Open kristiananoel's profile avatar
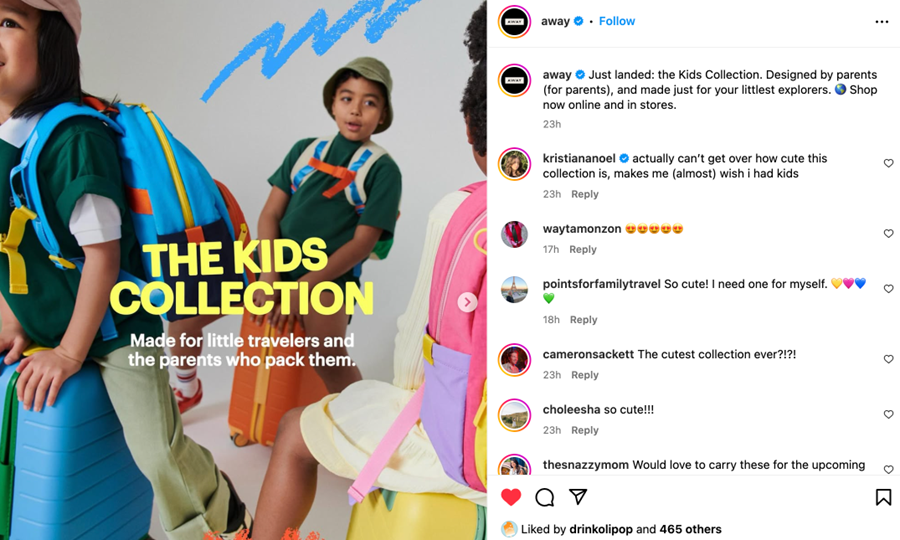This screenshot has height=540, width=900. [x=514, y=164]
